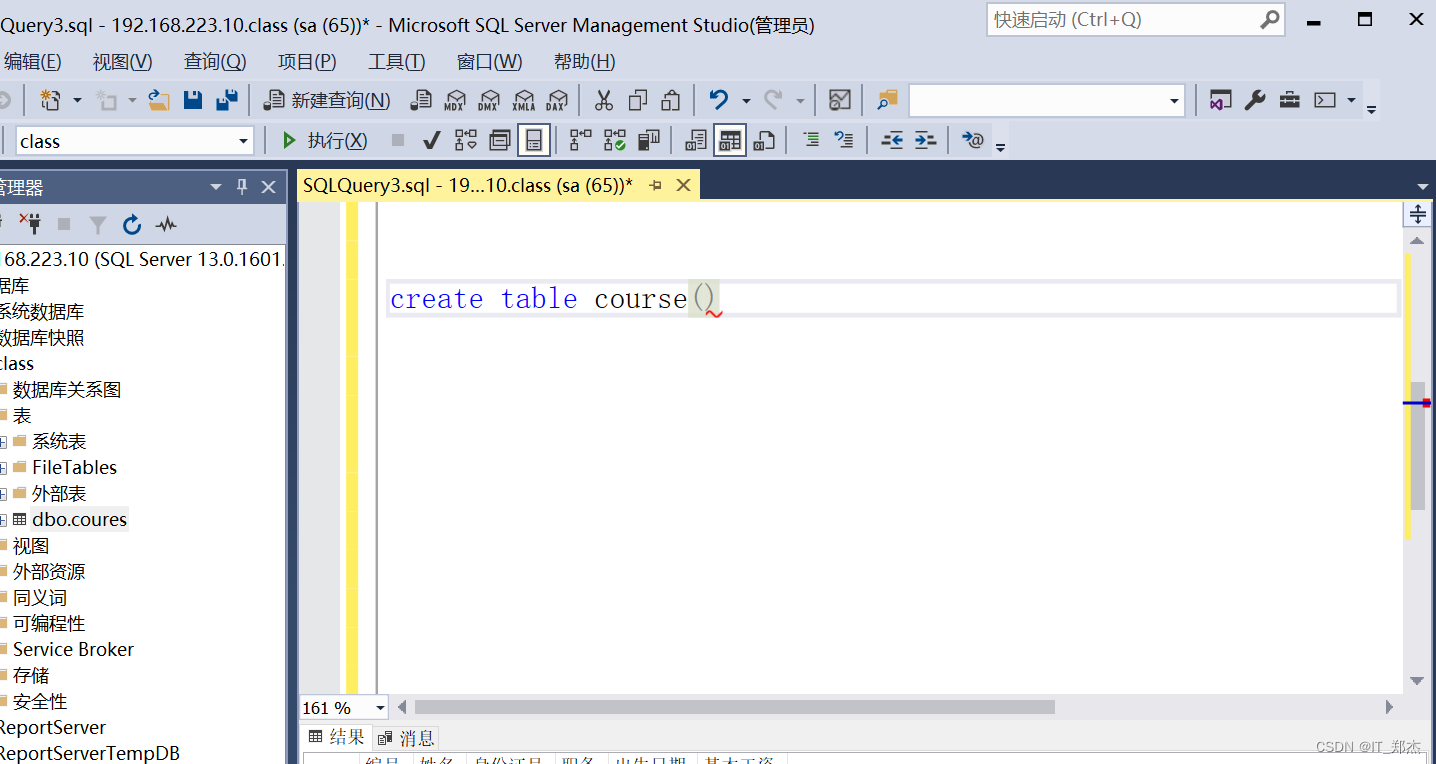Parse the query with the checkmark icon
Image resolution: width=1436 pixels, height=764 pixels.
coord(431,140)
